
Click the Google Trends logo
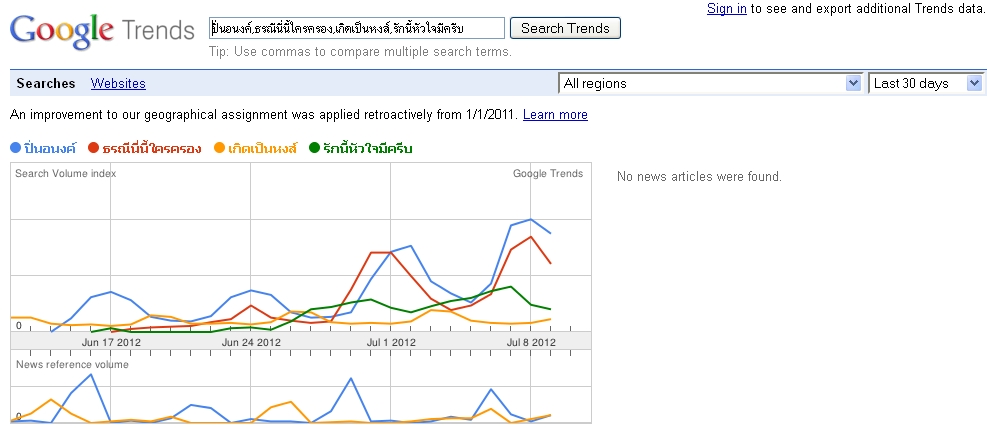101,30
